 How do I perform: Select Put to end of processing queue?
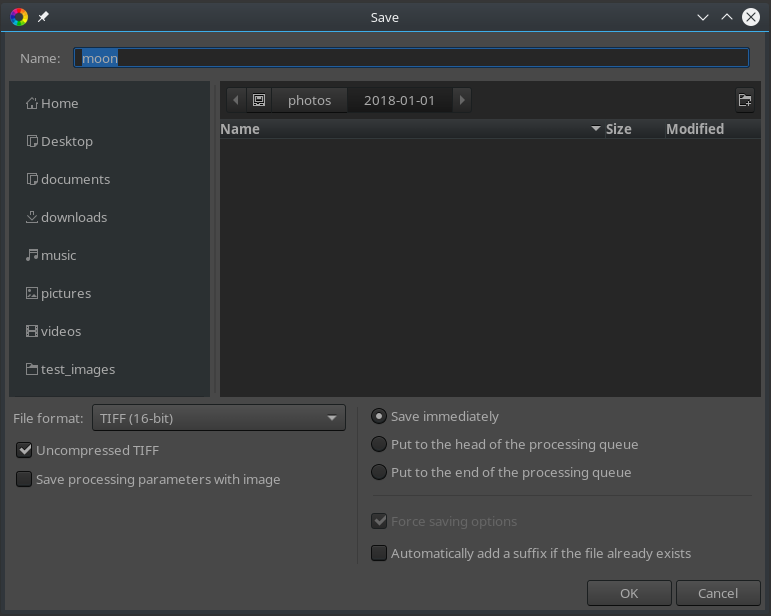pos(379,473)
